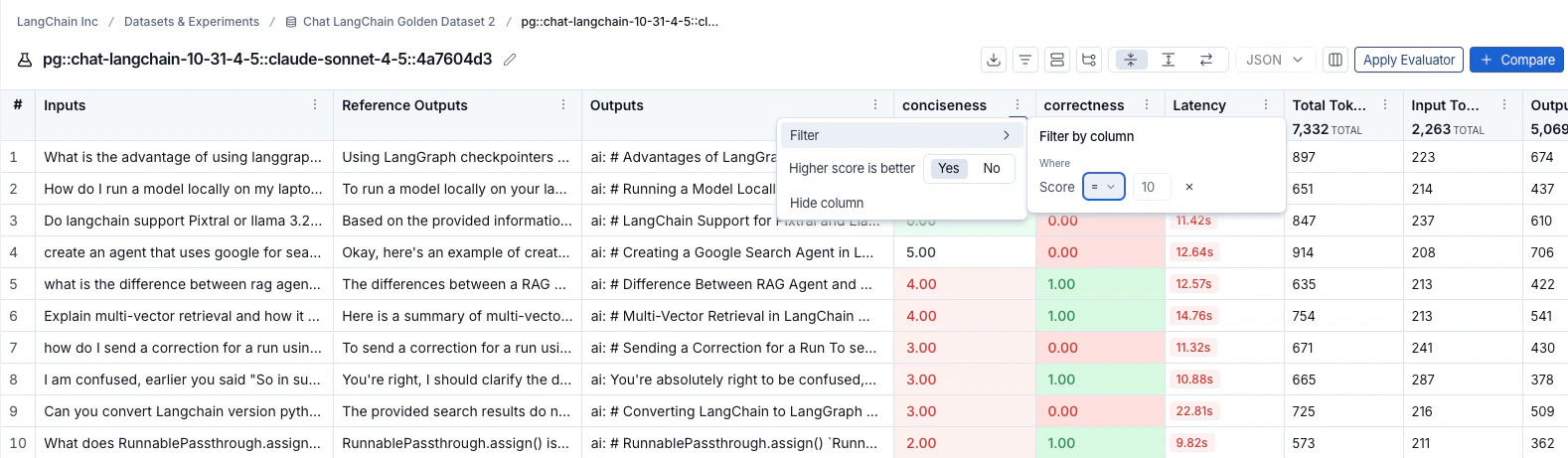Viewport: 1568px width, 458px height.
Task: Open row 'how do I send a correction'
Action: tap(183, 348)
